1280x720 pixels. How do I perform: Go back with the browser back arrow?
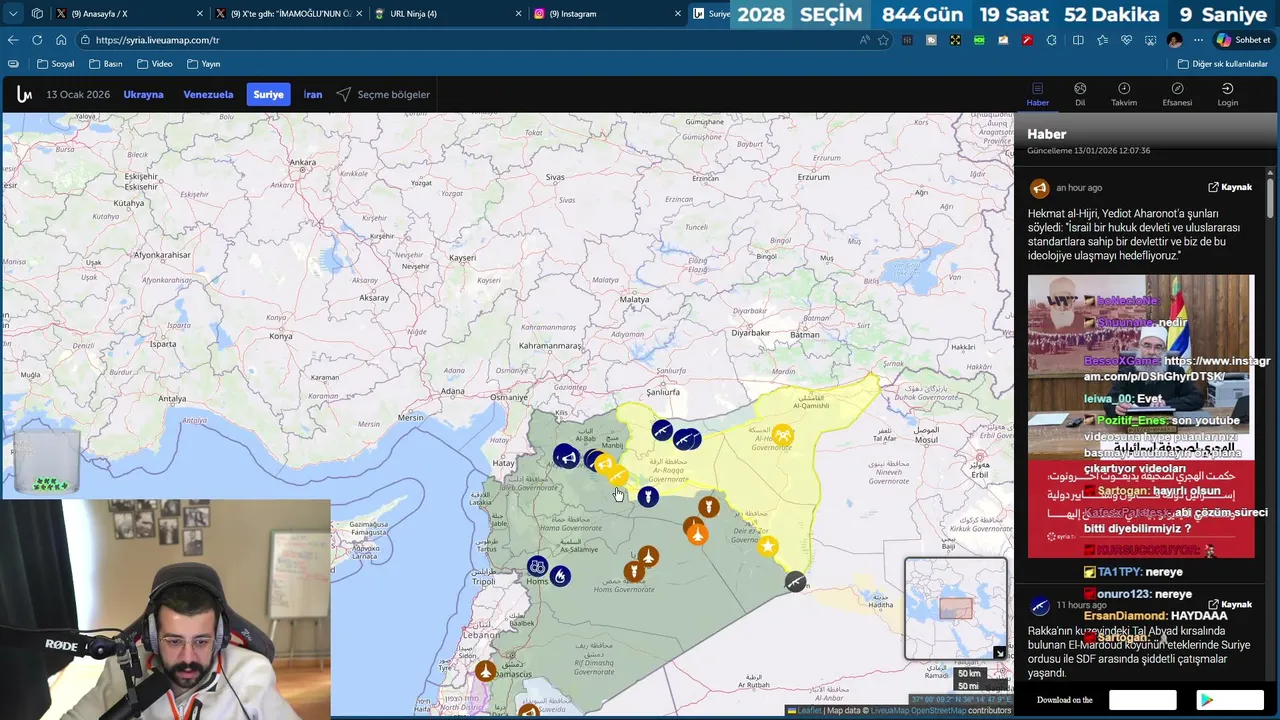click(13, 40)
